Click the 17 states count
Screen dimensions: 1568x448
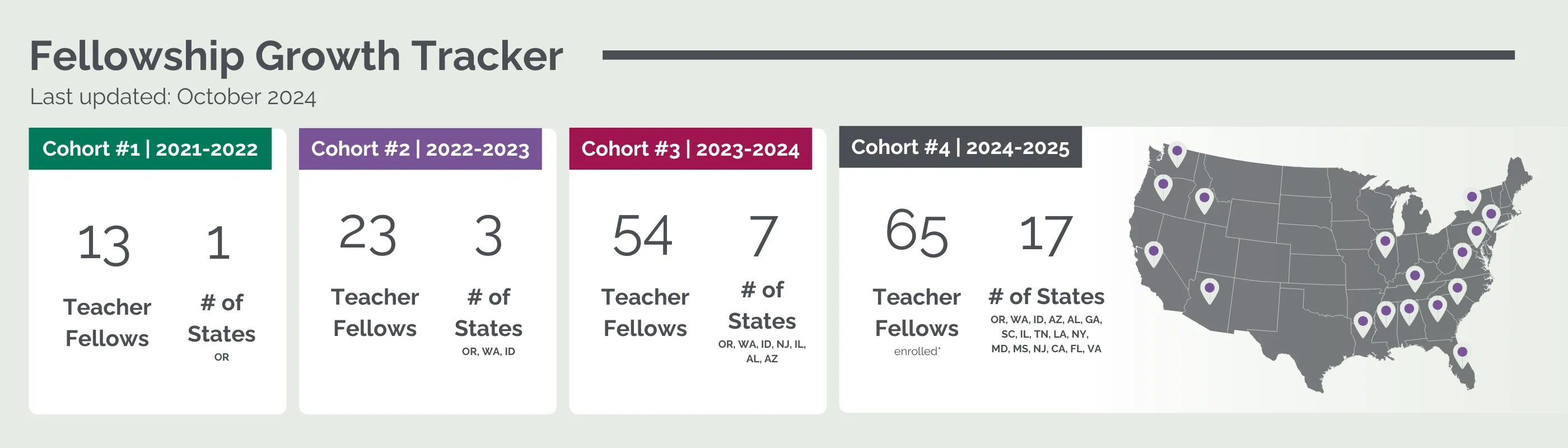pyautogui.click(x=1045, y=234)
